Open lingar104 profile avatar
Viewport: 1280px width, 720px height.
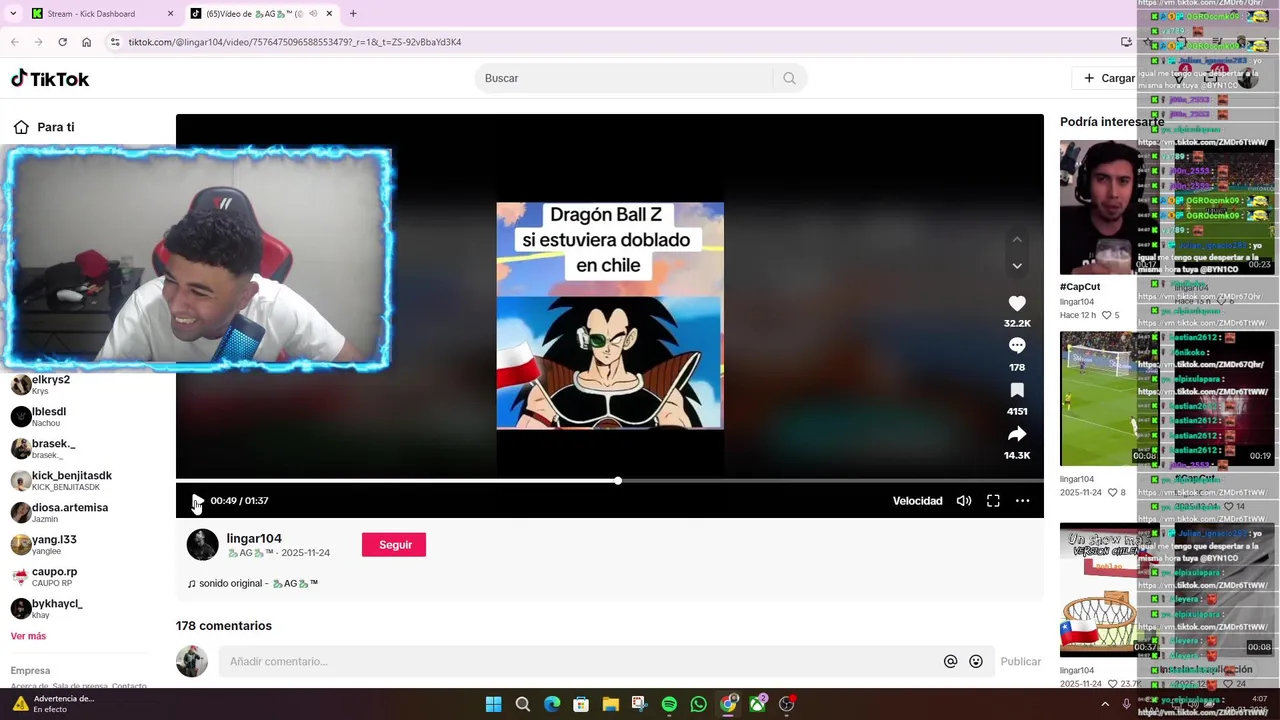(202, 545)
